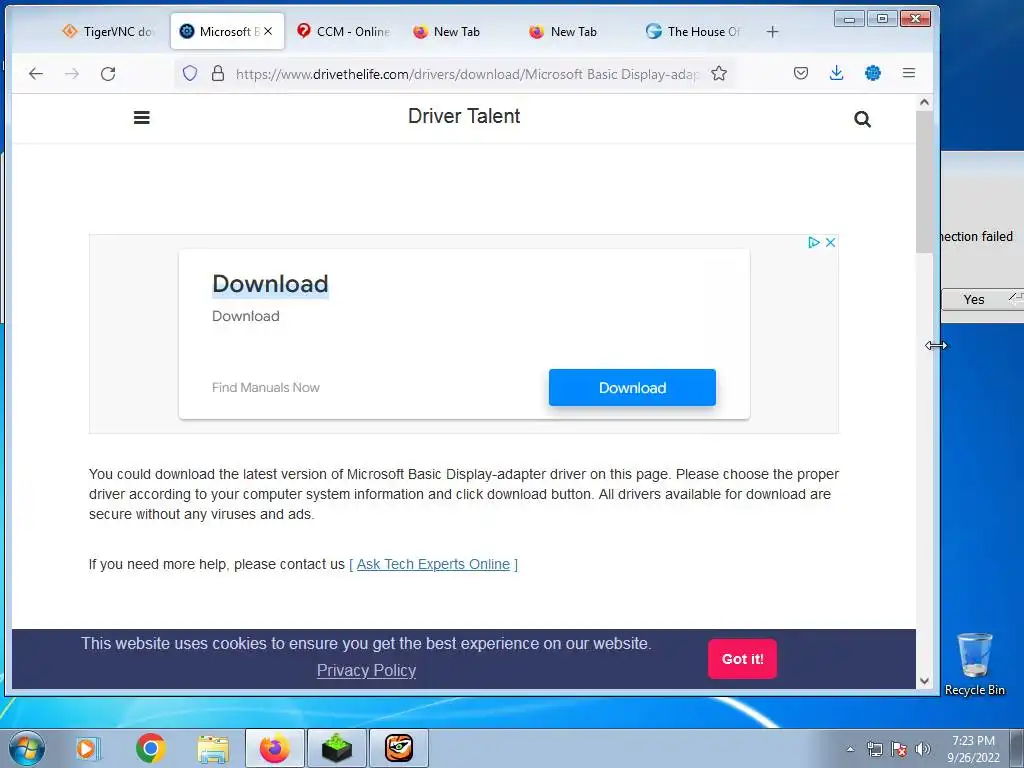Screen dimensions: 1024x768
Task: Bookmark this page with the star icon
Action: tap(719, 73)
